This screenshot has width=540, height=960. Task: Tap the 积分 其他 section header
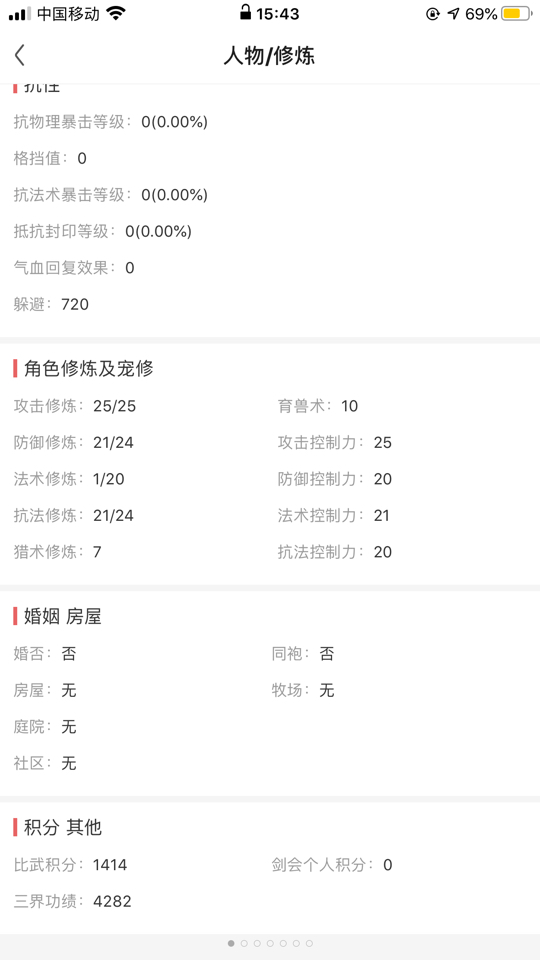[x=62, y=828]
